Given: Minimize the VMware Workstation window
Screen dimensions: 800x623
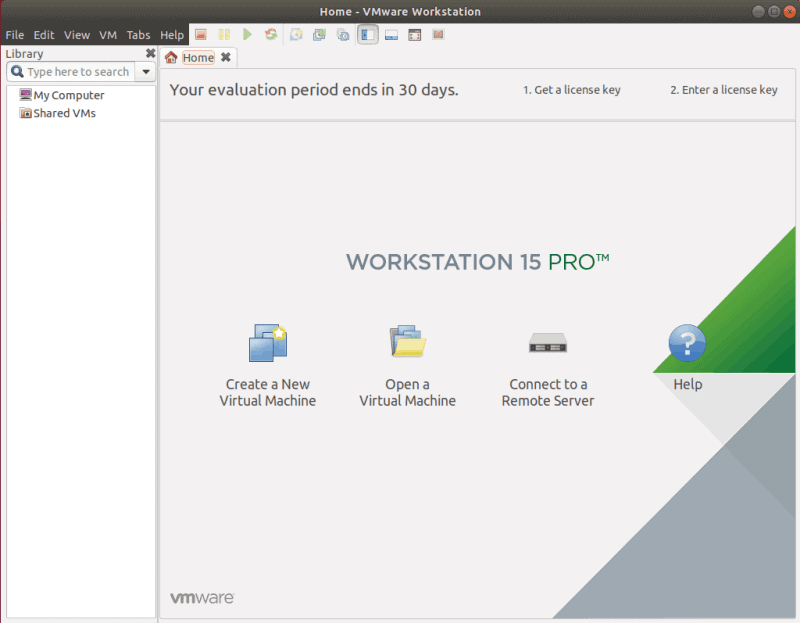Looking at the screenshot, I should point(758,11).
